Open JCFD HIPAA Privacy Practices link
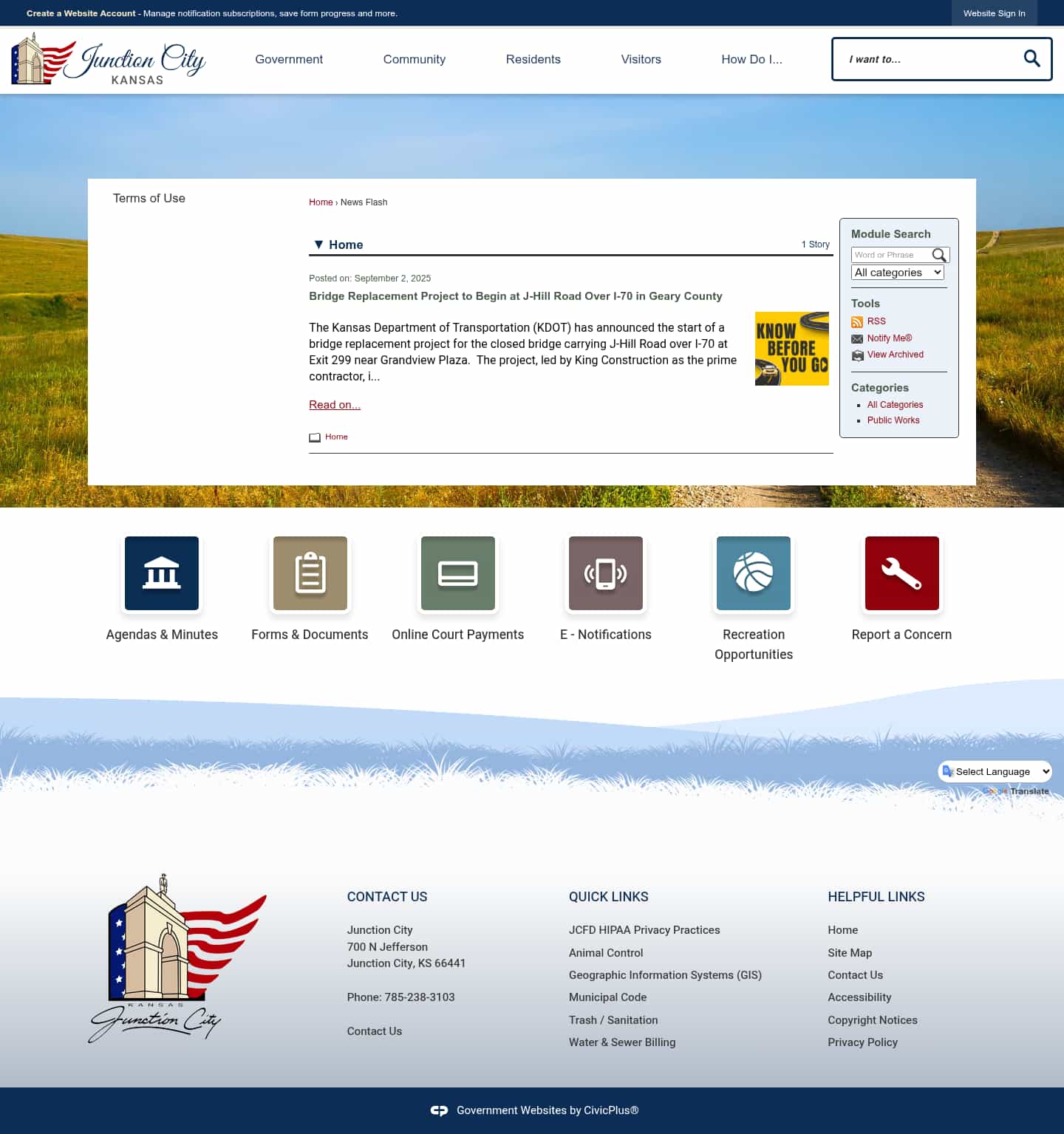The height and width of the screenshot is (1134, 1064). pos(644,930)
